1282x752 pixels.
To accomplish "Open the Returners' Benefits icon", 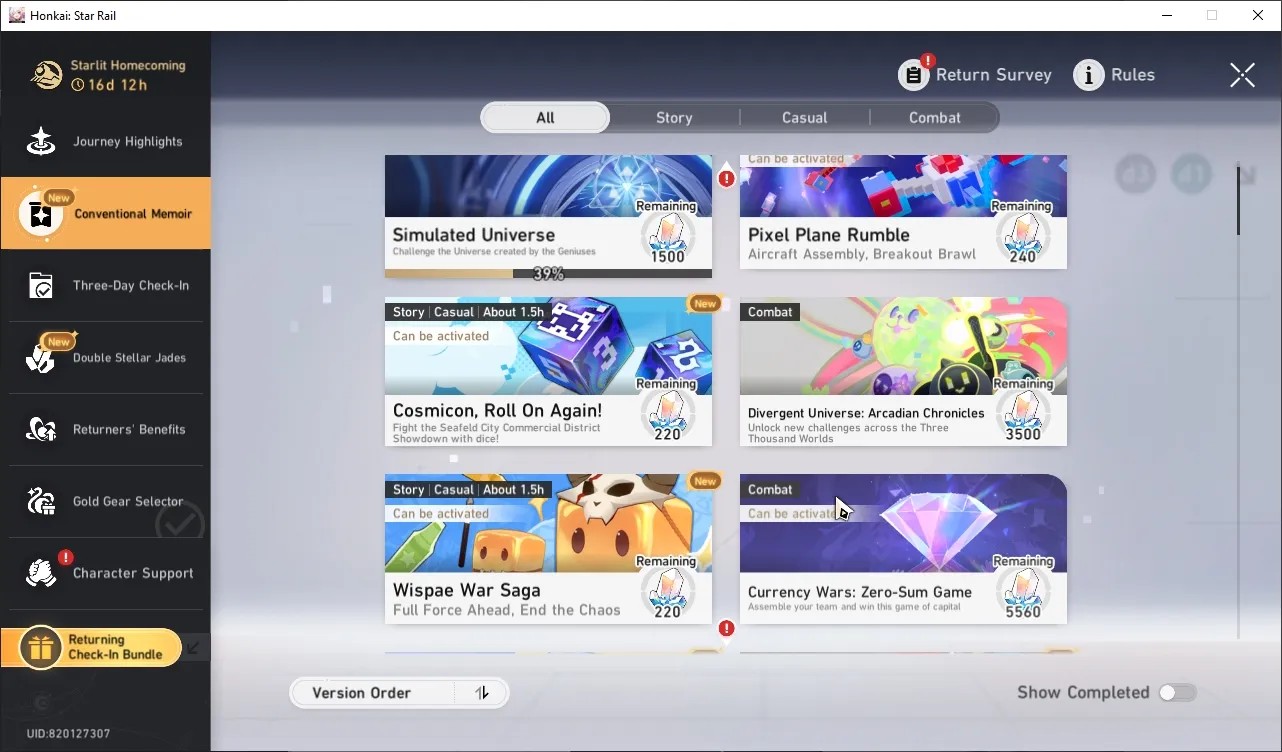I will [41, 430].
